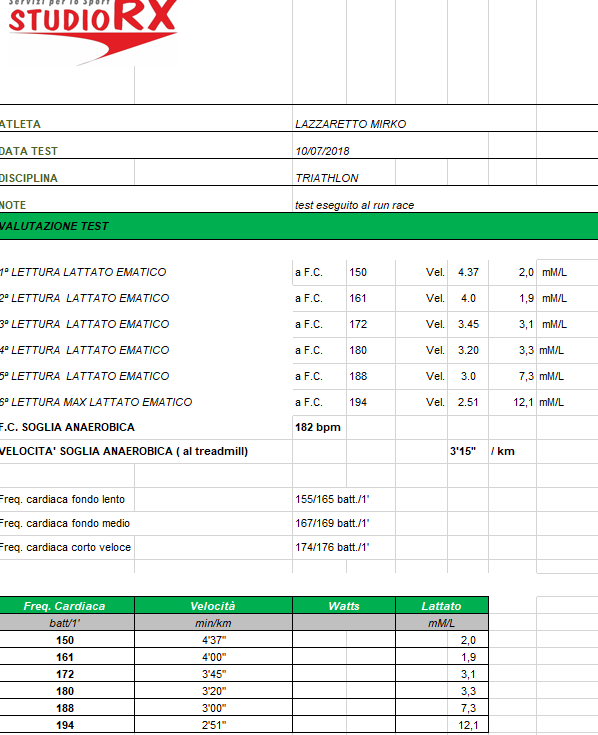Click mM/L unit cell under Lattato header
The width and height of the screenshot is (598, 735).
click(442, 623)
